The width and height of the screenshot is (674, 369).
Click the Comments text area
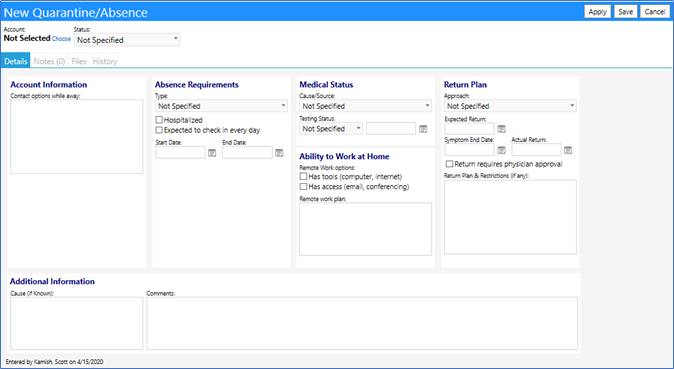(x=362, y=323)
